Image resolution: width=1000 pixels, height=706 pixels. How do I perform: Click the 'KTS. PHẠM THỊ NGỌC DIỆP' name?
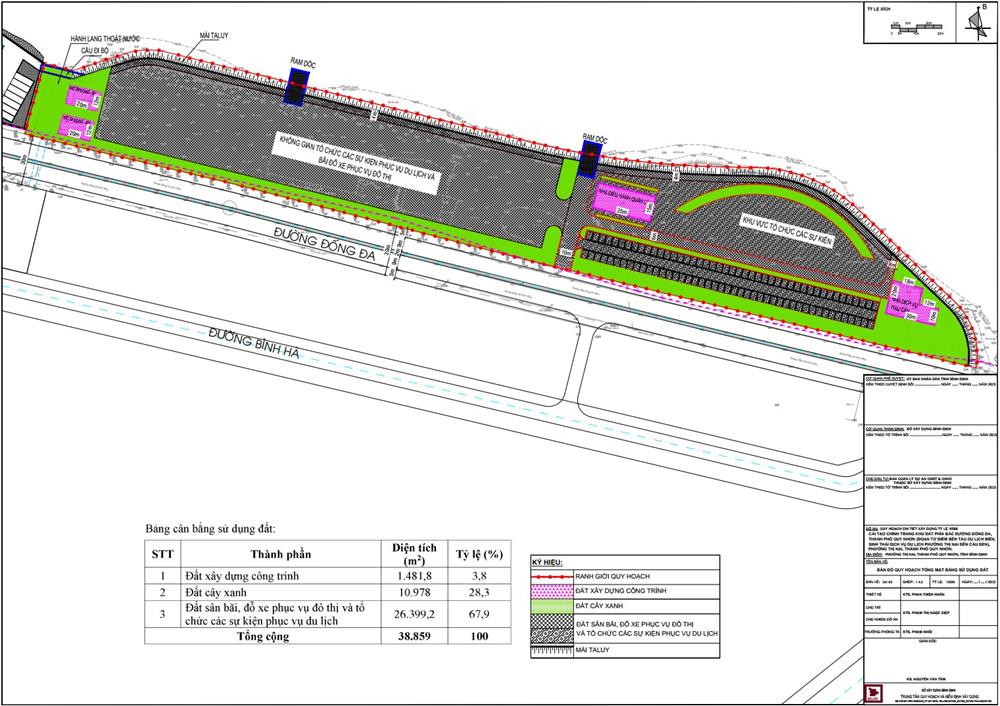point(927,612)
